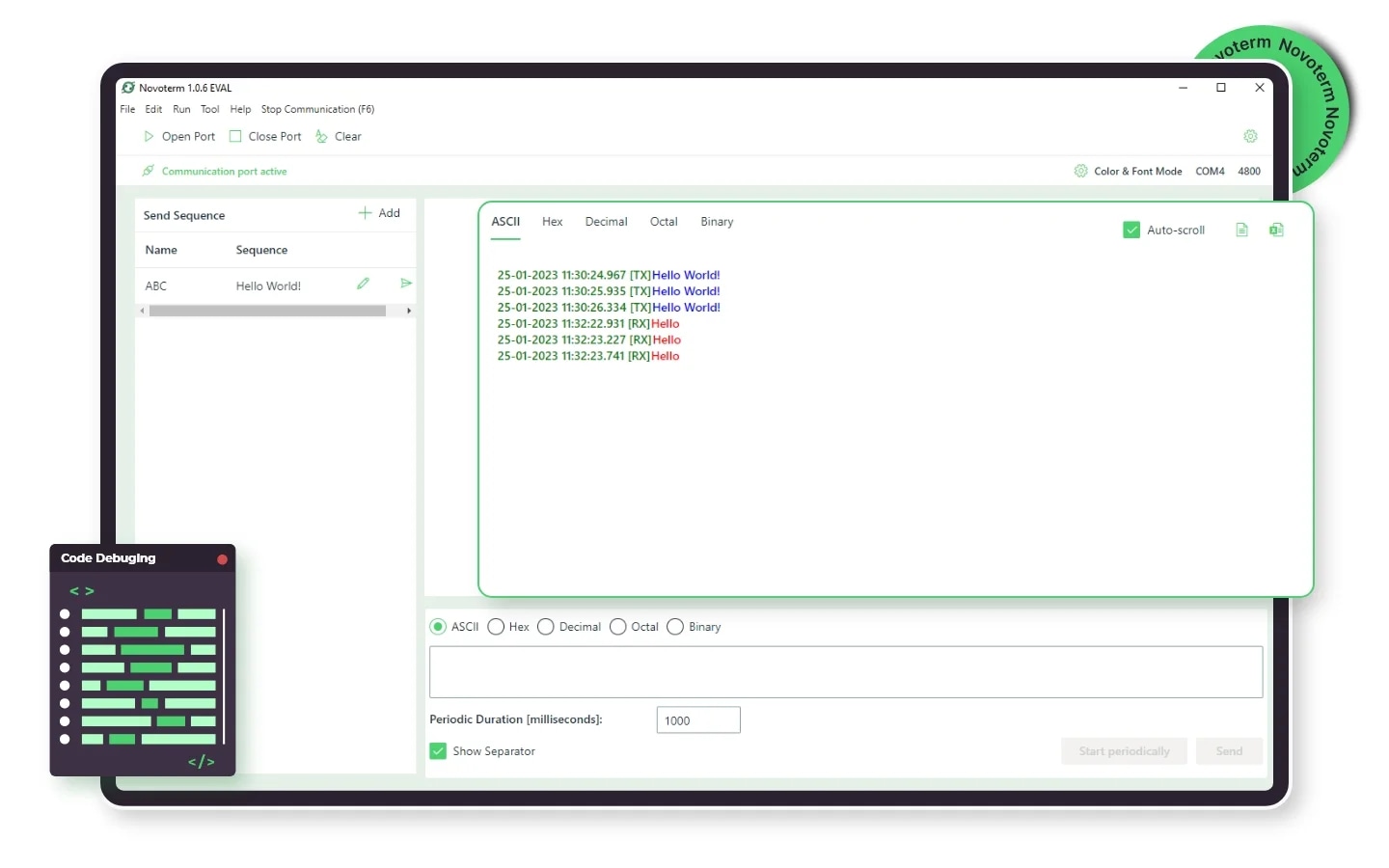Screen dimensions: 1389x868
Task: Select the Octal input radio button
Action: [617, 627]
